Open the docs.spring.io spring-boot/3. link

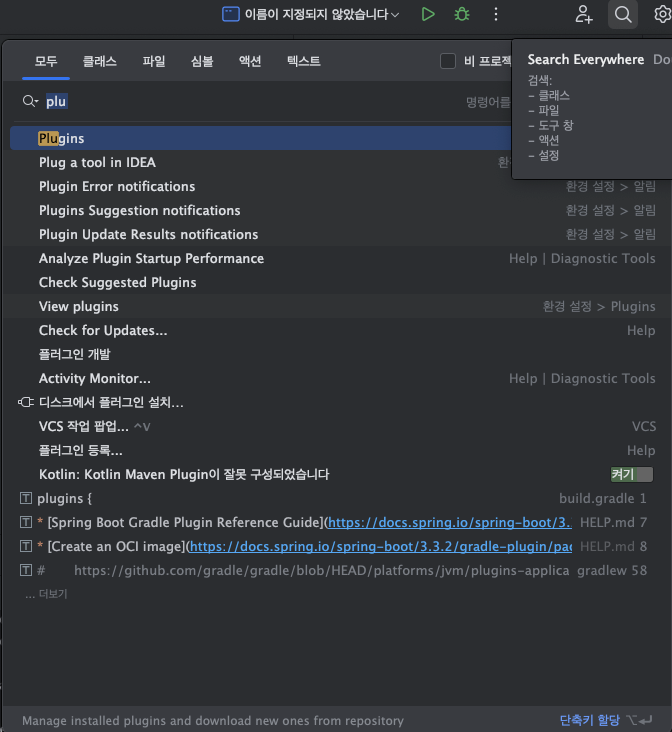click(450, 522)
